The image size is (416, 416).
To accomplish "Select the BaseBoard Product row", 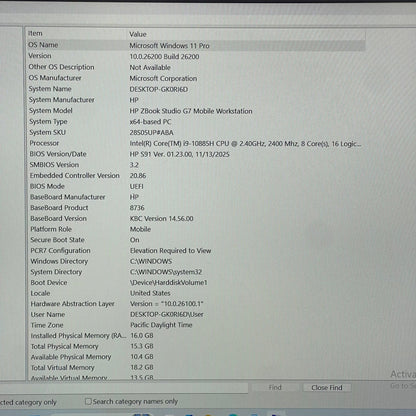I will [x=196, y=208].
